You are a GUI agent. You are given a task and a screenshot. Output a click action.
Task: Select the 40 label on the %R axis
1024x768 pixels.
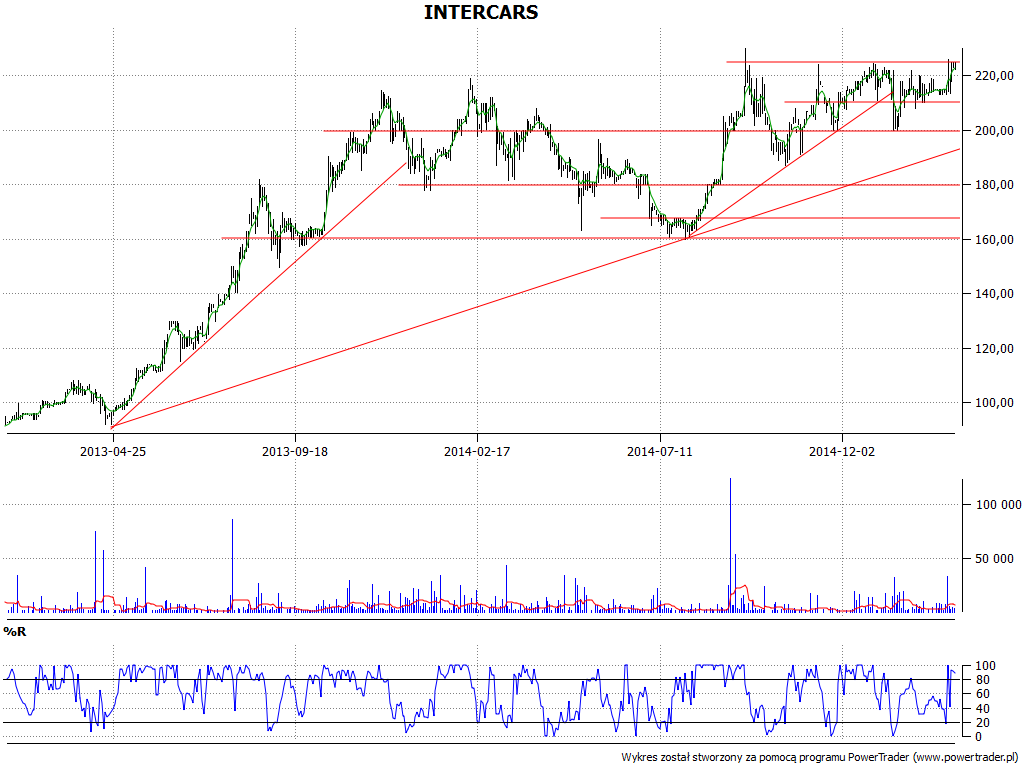982,709
